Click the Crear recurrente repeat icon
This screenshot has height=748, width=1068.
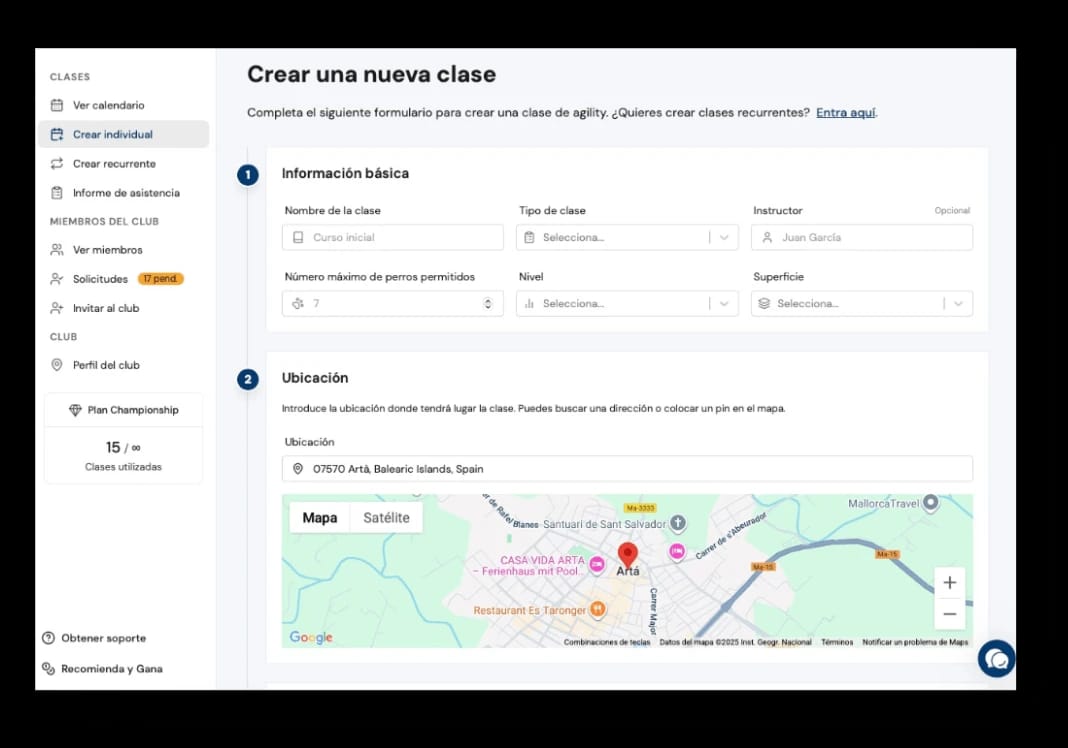57,163
